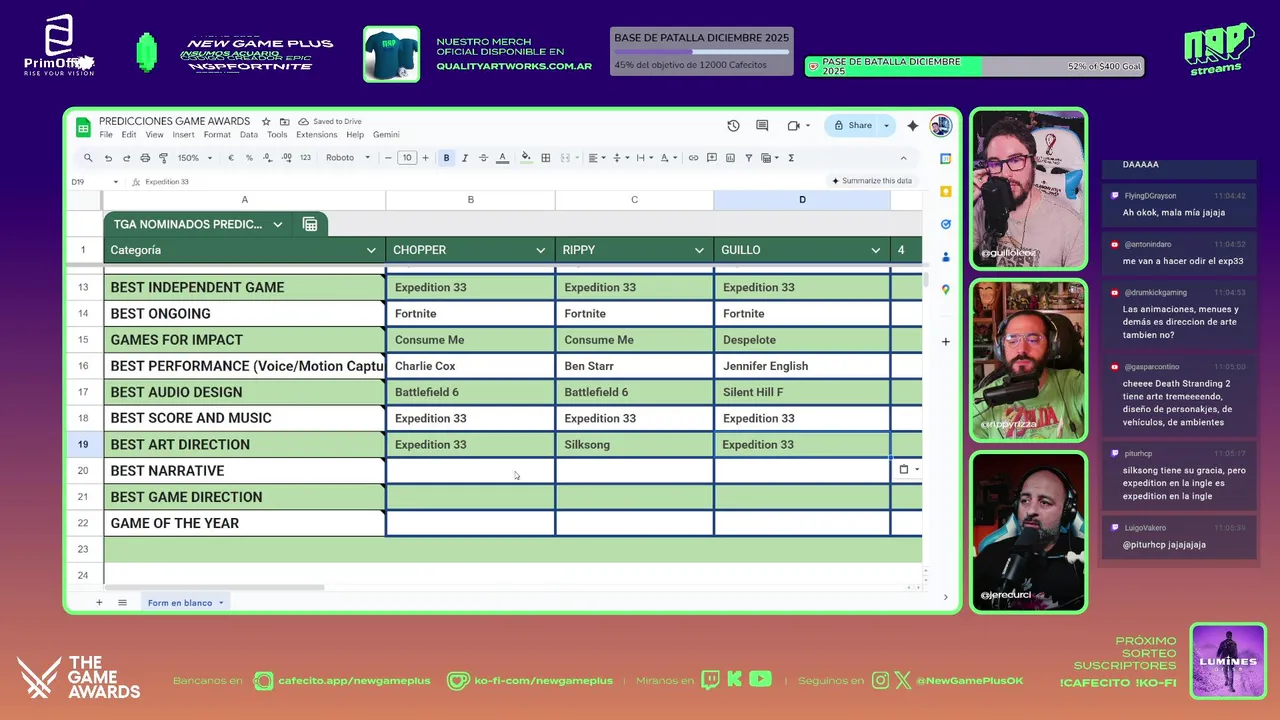Open text wrapping dropdown
Image resolution: width=1280 pixels, height=720 pixels.
click(x=645, y=158)
